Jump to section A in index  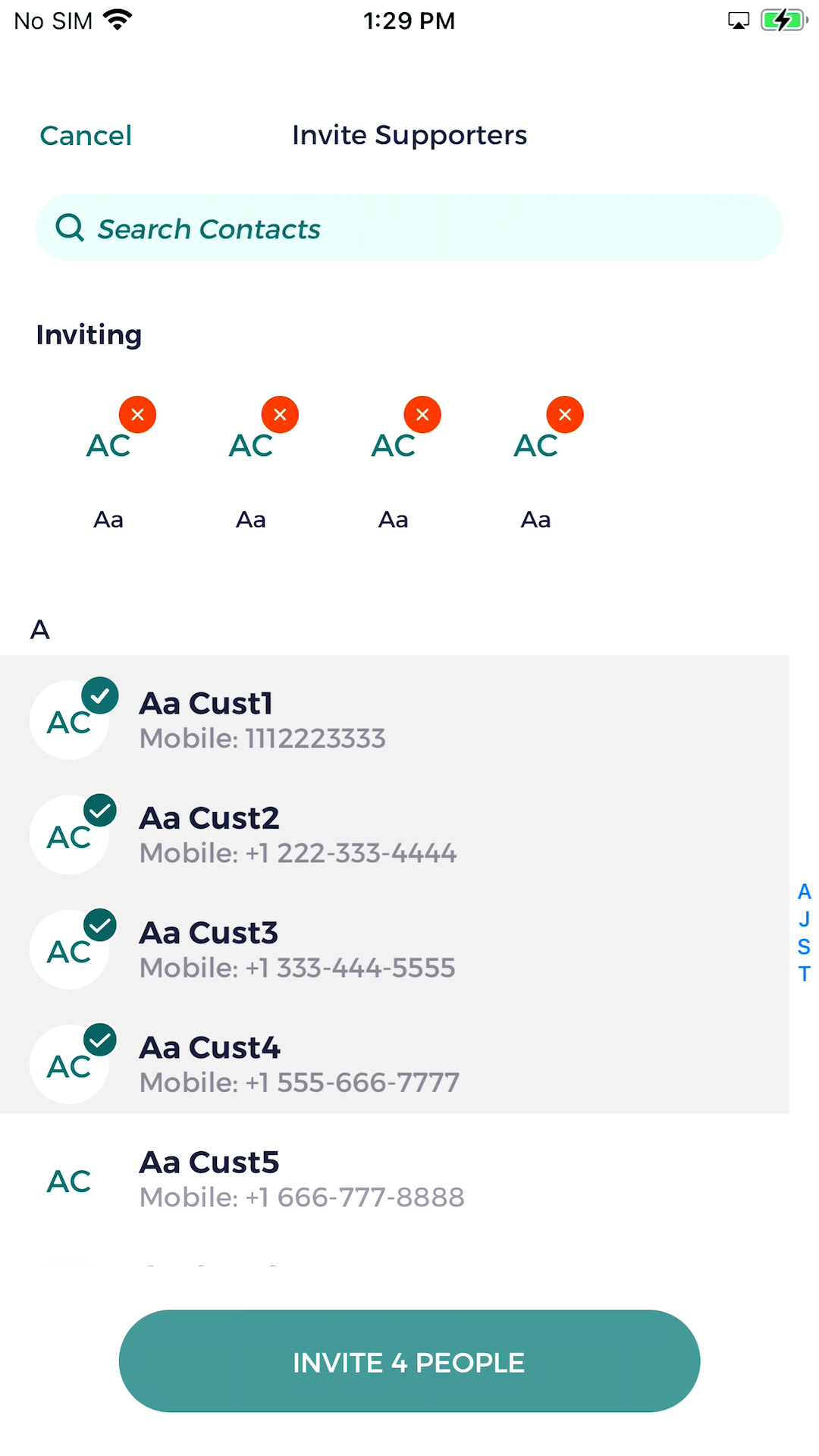804,892
